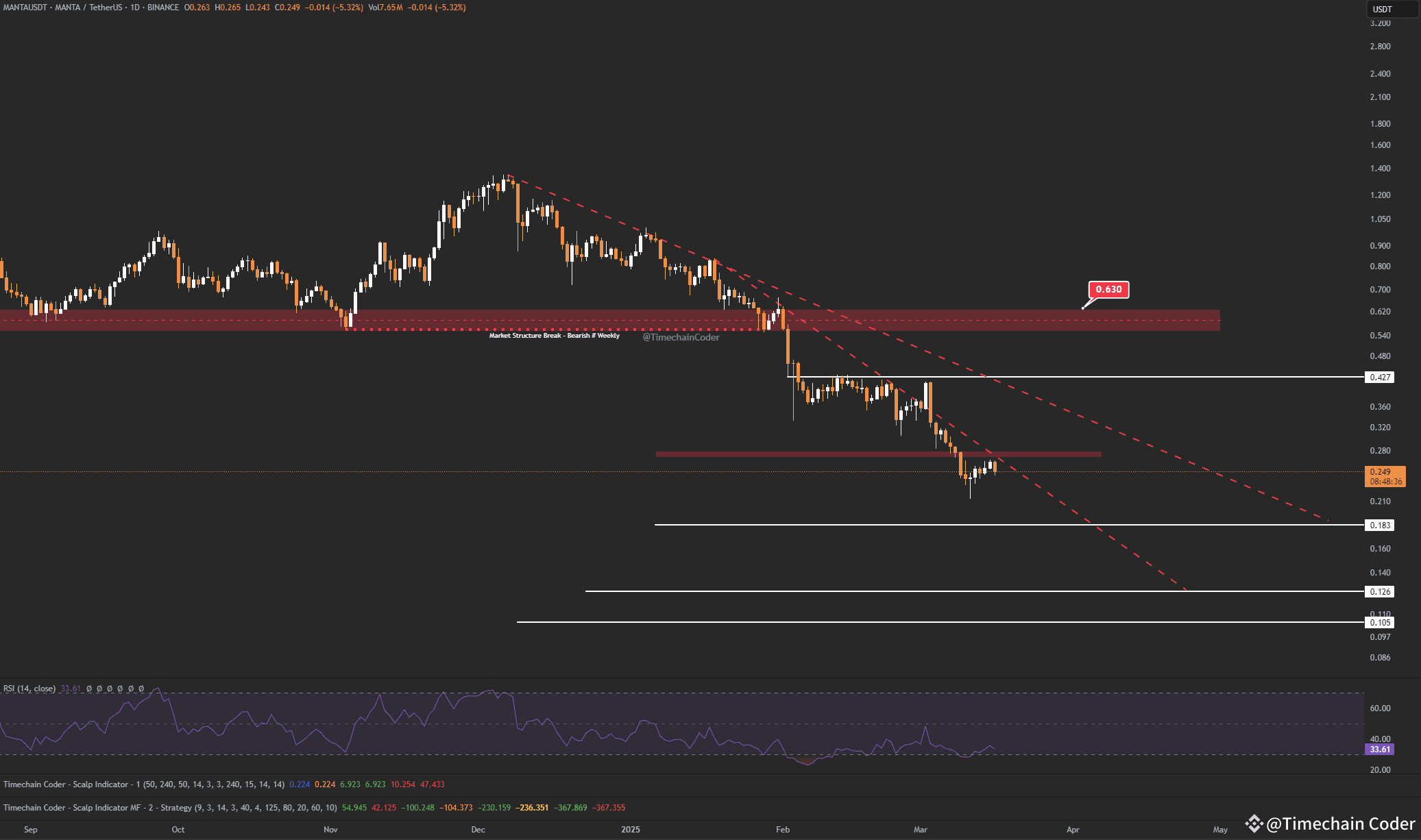
Task: Click the C0.249 close value
Action: [287, 8]
